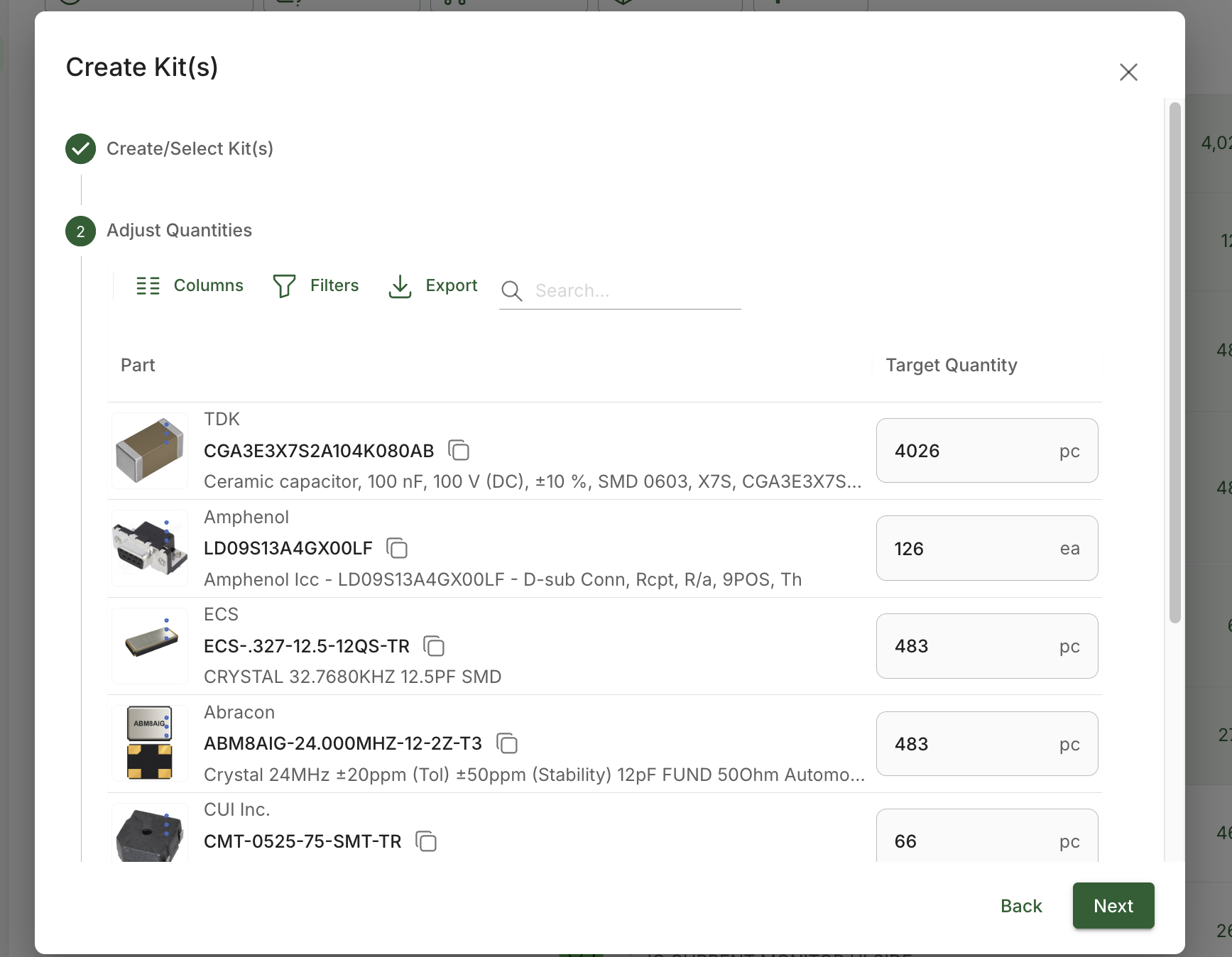Edit target quantity 4026 for TDK capacitor
The width and height of the screenshot is (1232, 957).
coord(987,451)
